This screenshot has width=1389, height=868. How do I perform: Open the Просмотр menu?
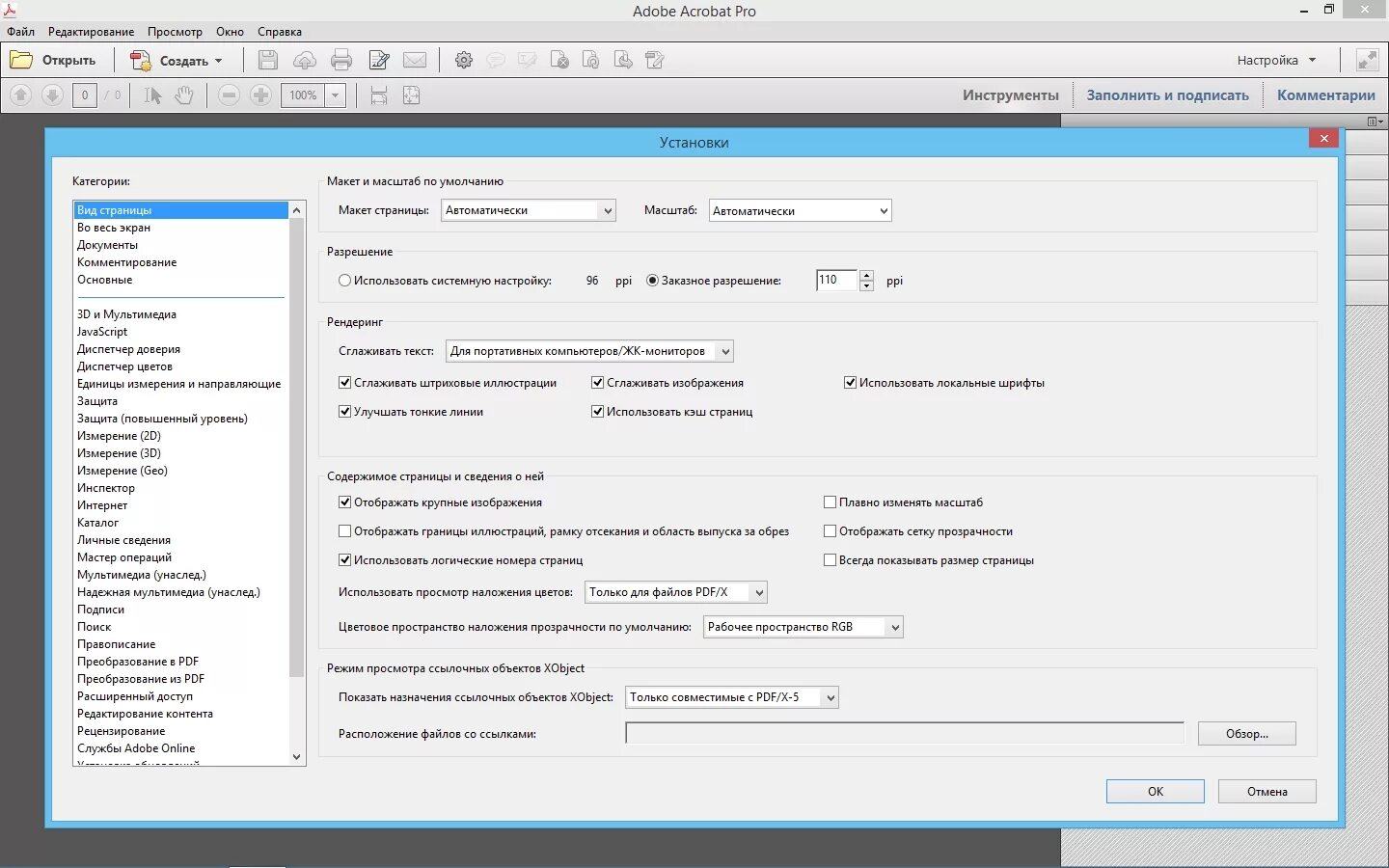[175, 32]
